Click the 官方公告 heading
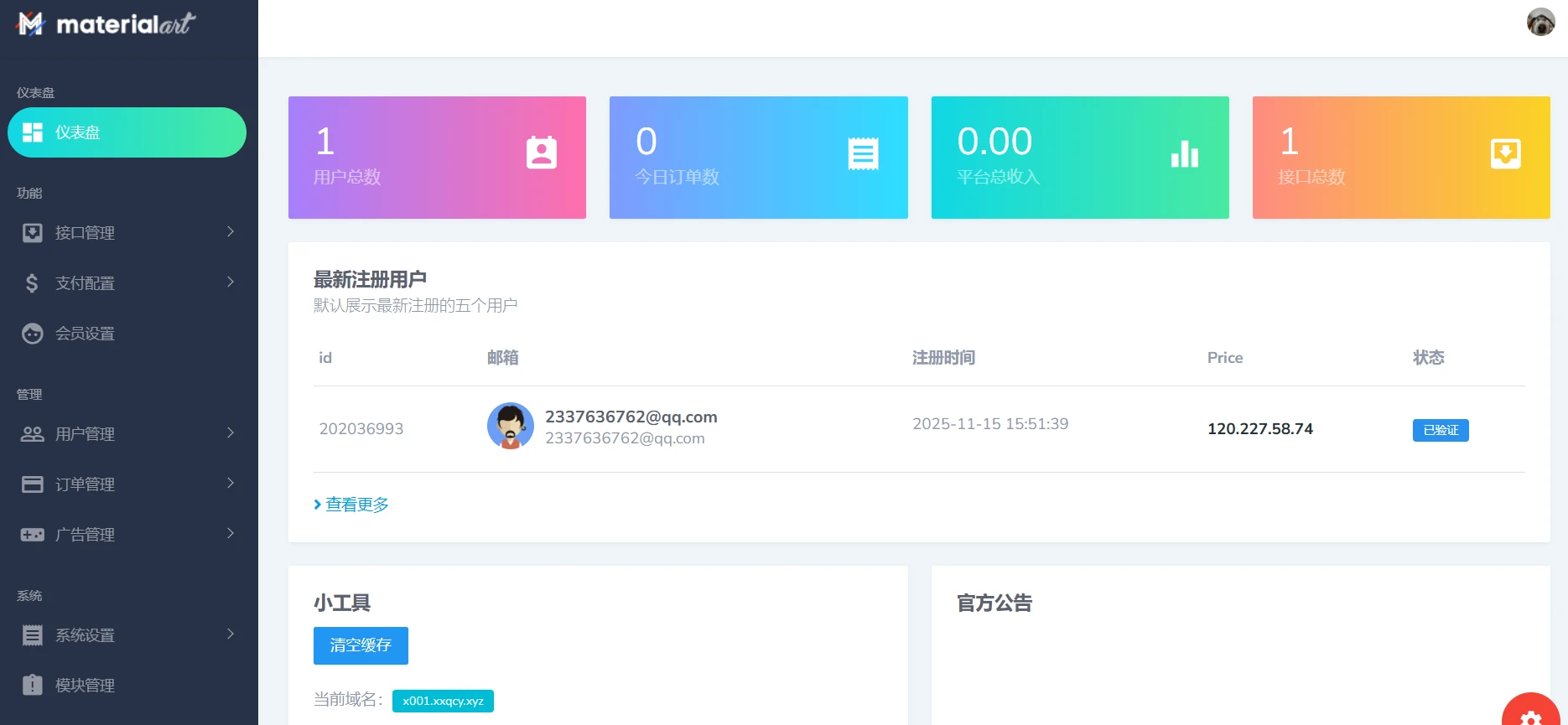The width and height of the screenshot is (1568, 725). click(x=994, y=603)
